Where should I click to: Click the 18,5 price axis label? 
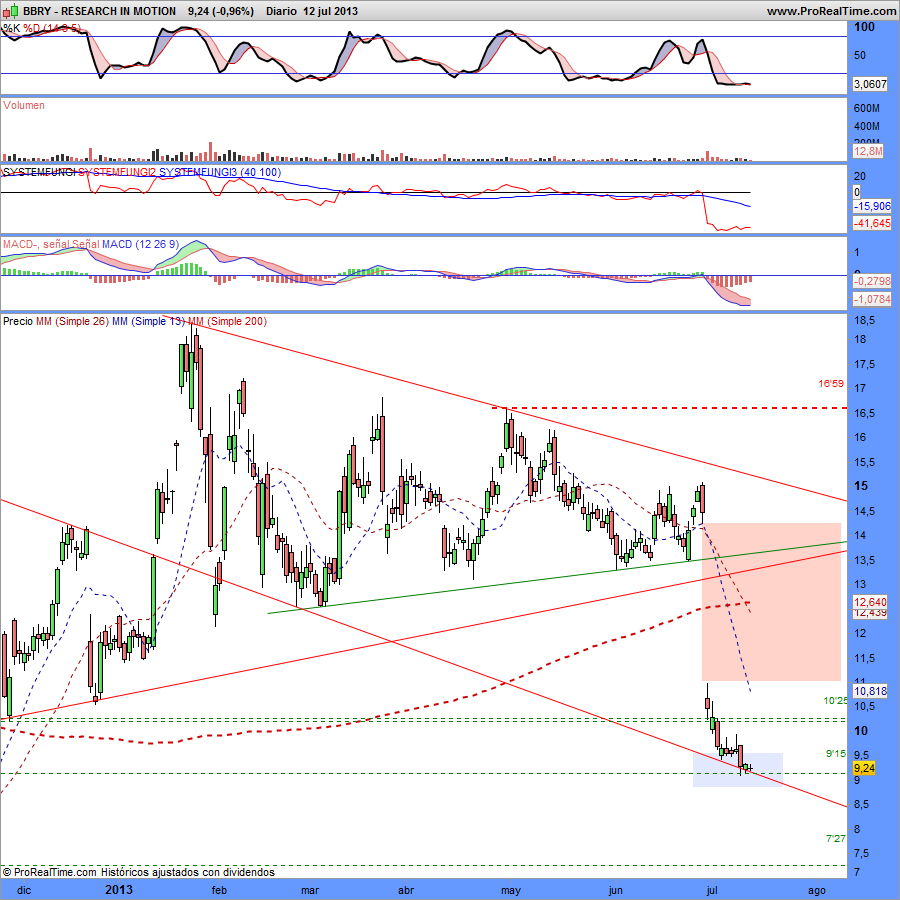[864, 320]
